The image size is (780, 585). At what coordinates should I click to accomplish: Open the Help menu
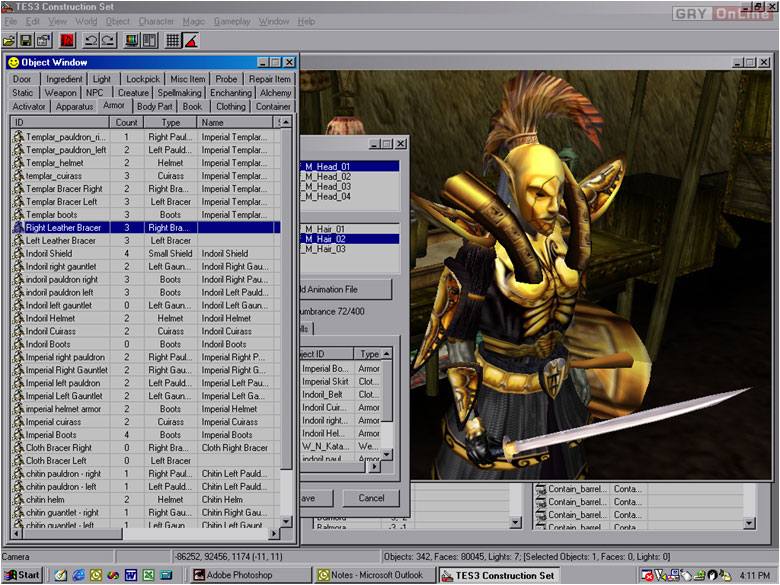pos(306,21)
